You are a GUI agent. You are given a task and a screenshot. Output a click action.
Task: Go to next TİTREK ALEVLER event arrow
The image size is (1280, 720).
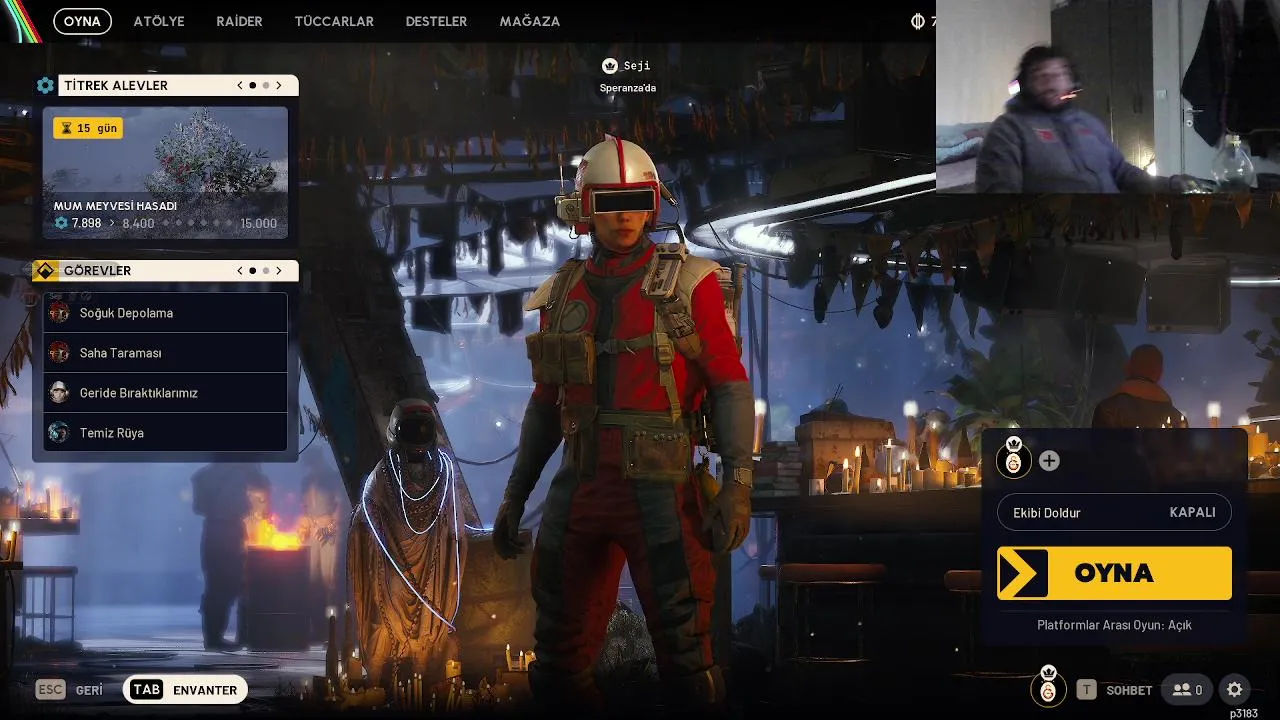point(279,86)
